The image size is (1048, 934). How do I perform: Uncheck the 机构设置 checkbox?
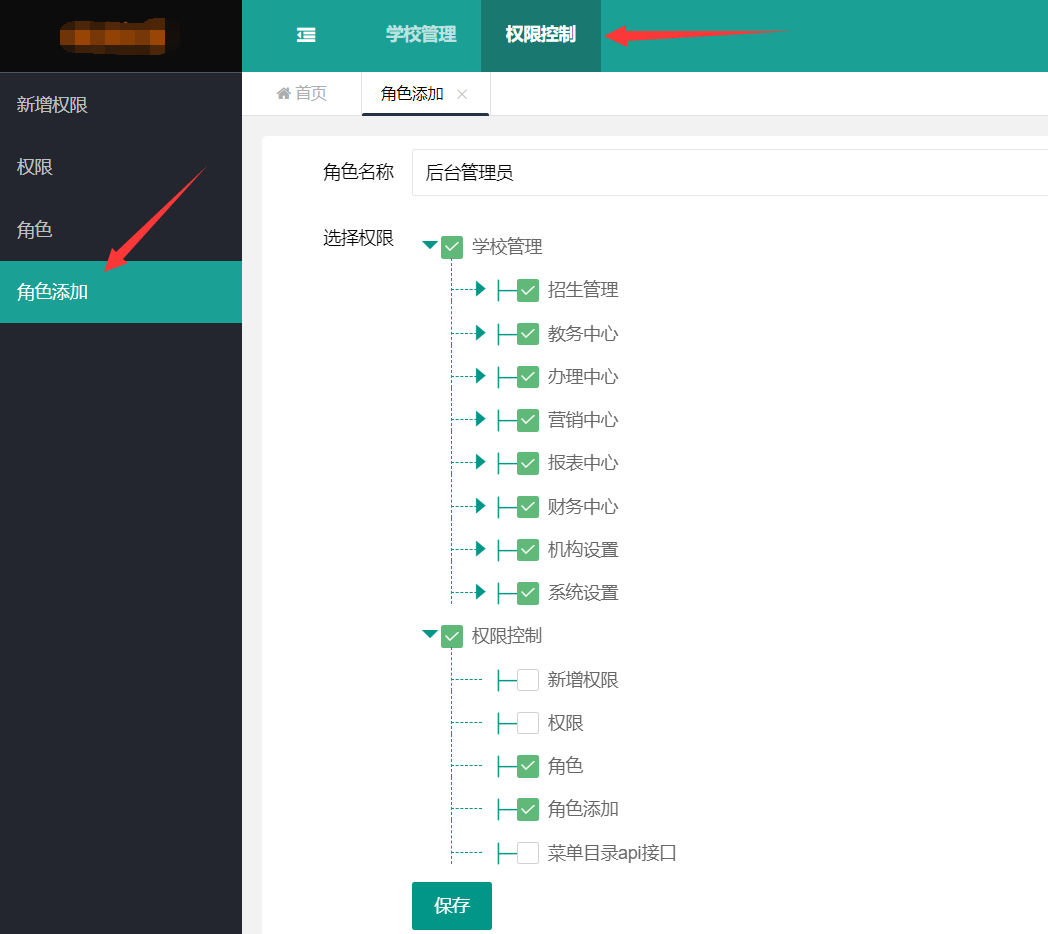(528, 550)
